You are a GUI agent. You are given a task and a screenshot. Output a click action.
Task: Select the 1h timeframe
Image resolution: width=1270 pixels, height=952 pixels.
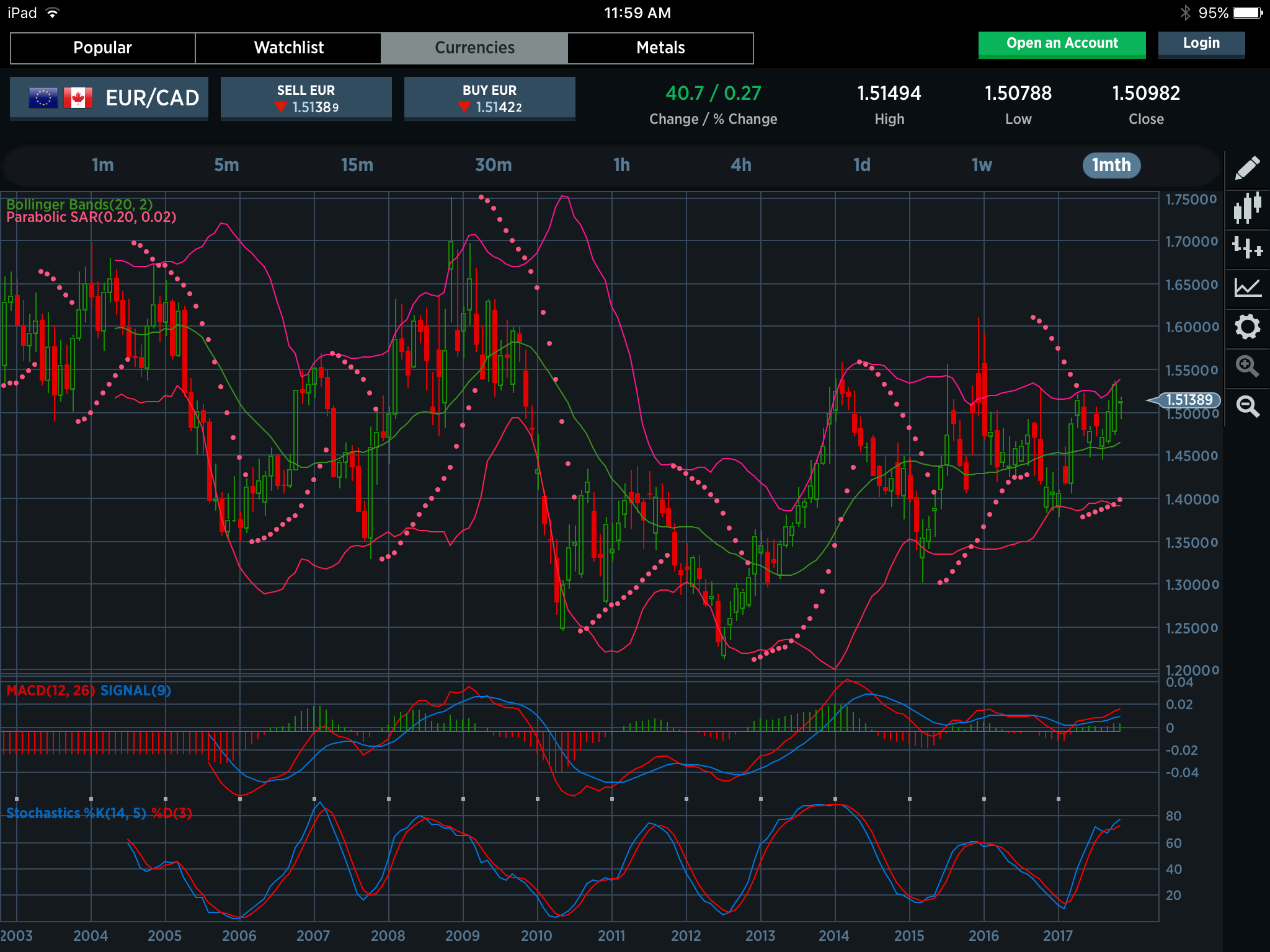click(x=621, y=165)
